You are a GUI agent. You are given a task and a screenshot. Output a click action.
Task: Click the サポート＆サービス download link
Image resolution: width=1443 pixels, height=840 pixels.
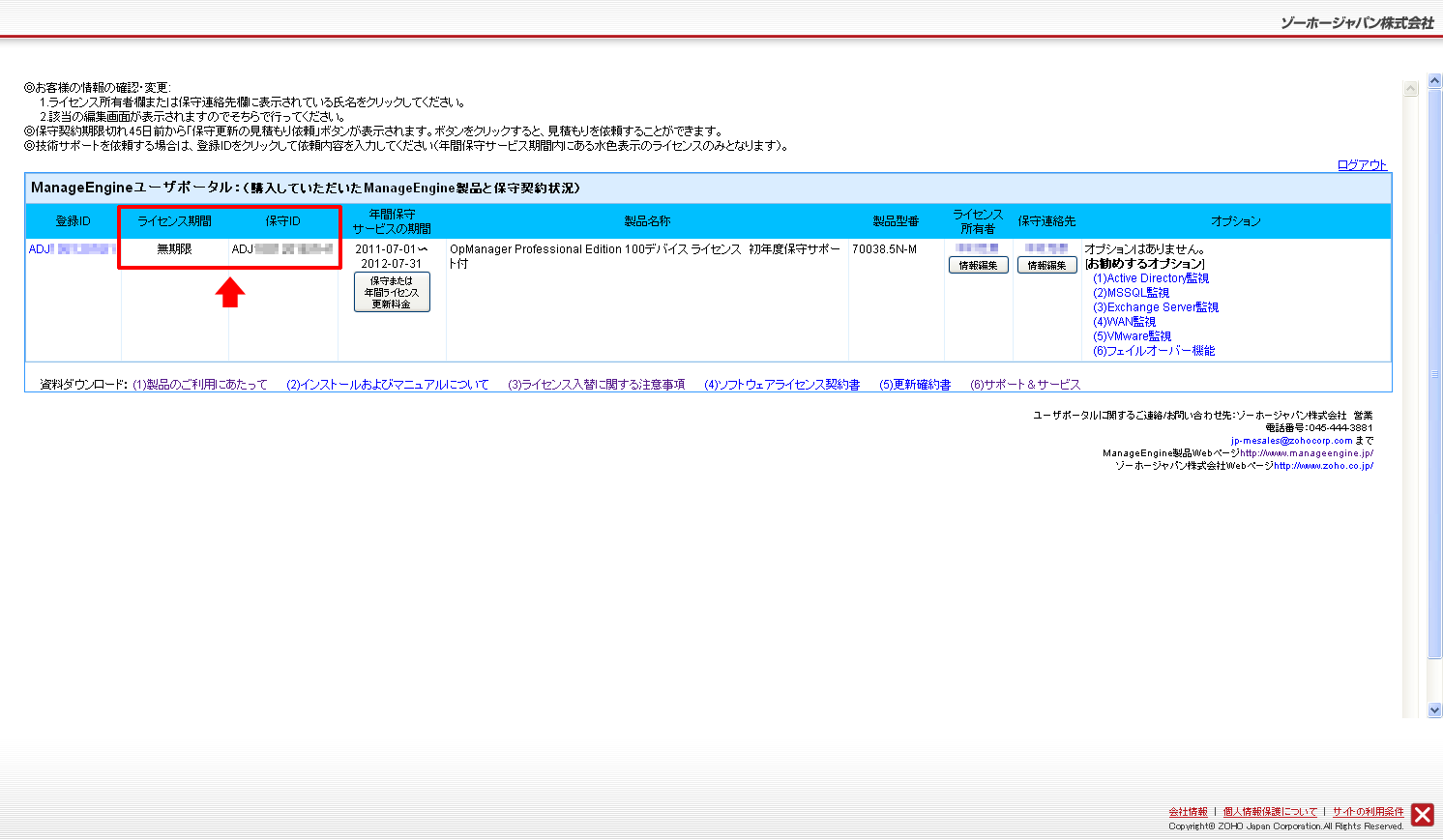click(1025, 385)
